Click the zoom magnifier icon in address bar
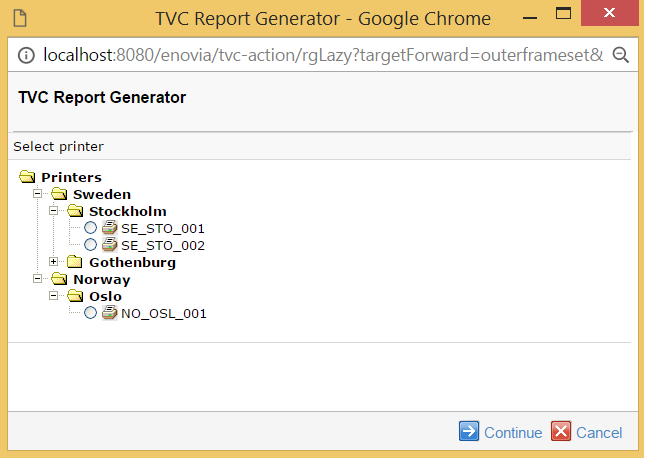Screen dimensions: 645x458 click(620, 54)
